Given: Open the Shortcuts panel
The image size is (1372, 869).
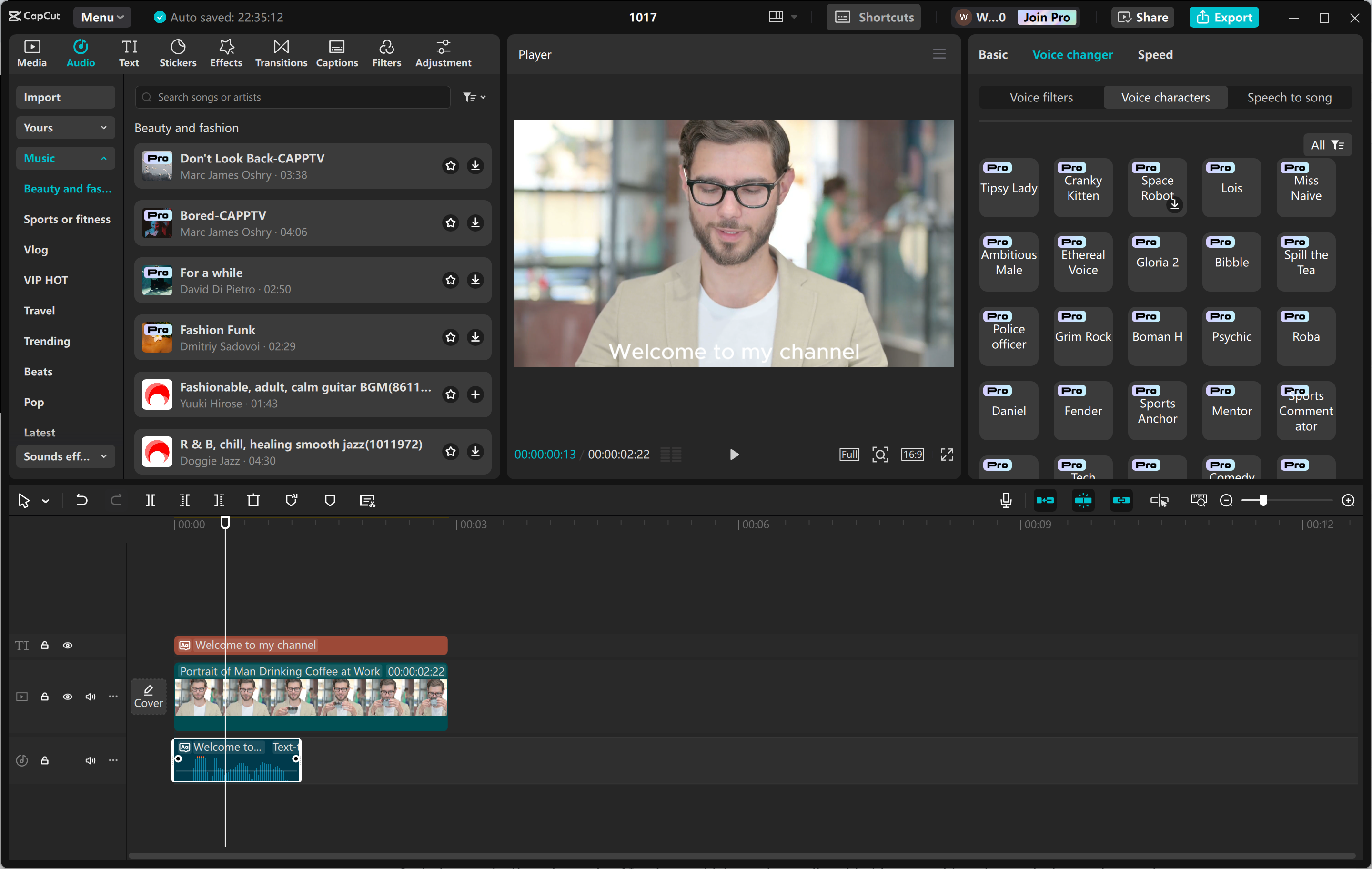Looking at the screenshot, I should pyautogui.click(x=873, y=17).
